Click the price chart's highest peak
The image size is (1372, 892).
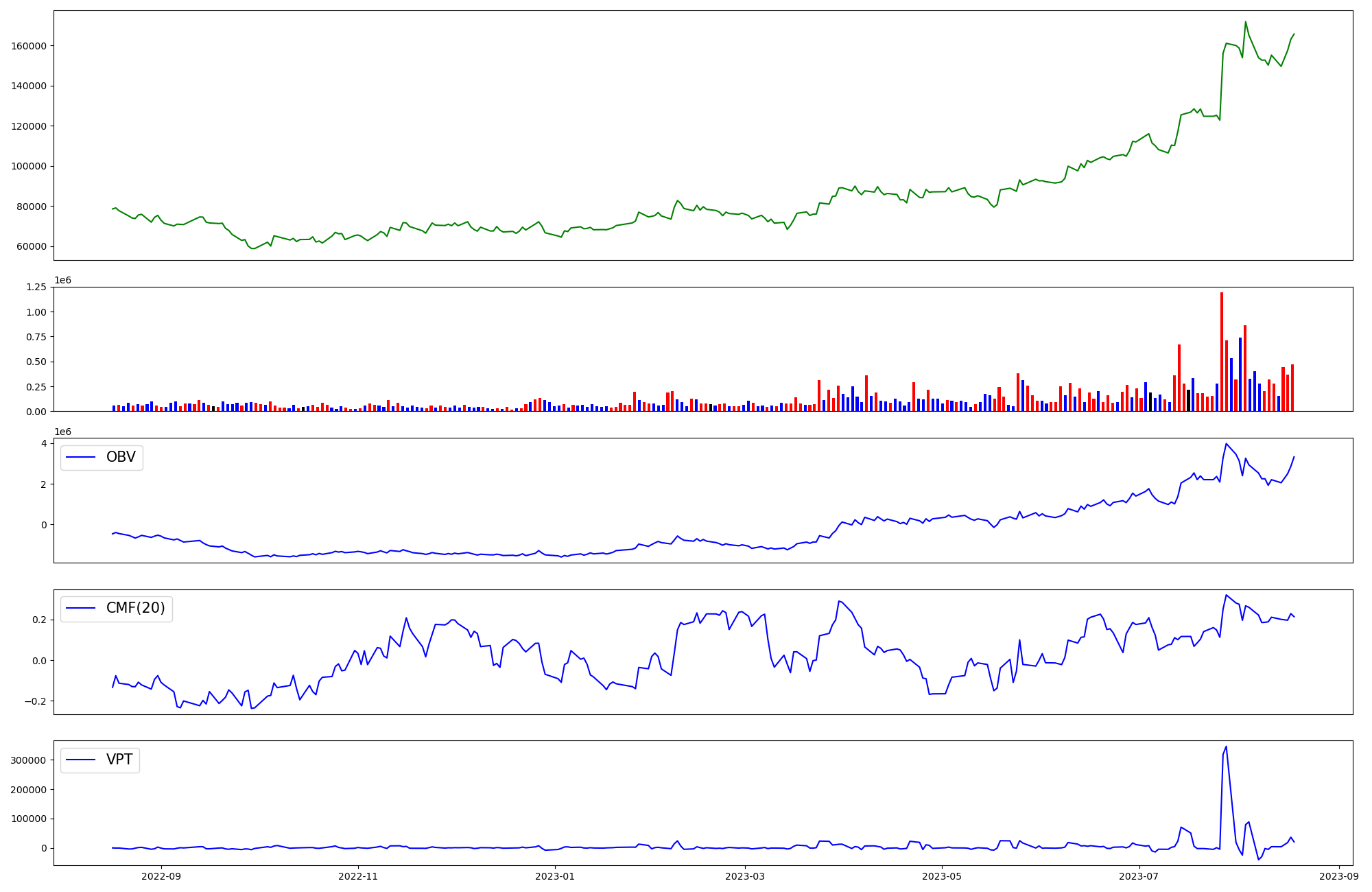click(1246, 22)
